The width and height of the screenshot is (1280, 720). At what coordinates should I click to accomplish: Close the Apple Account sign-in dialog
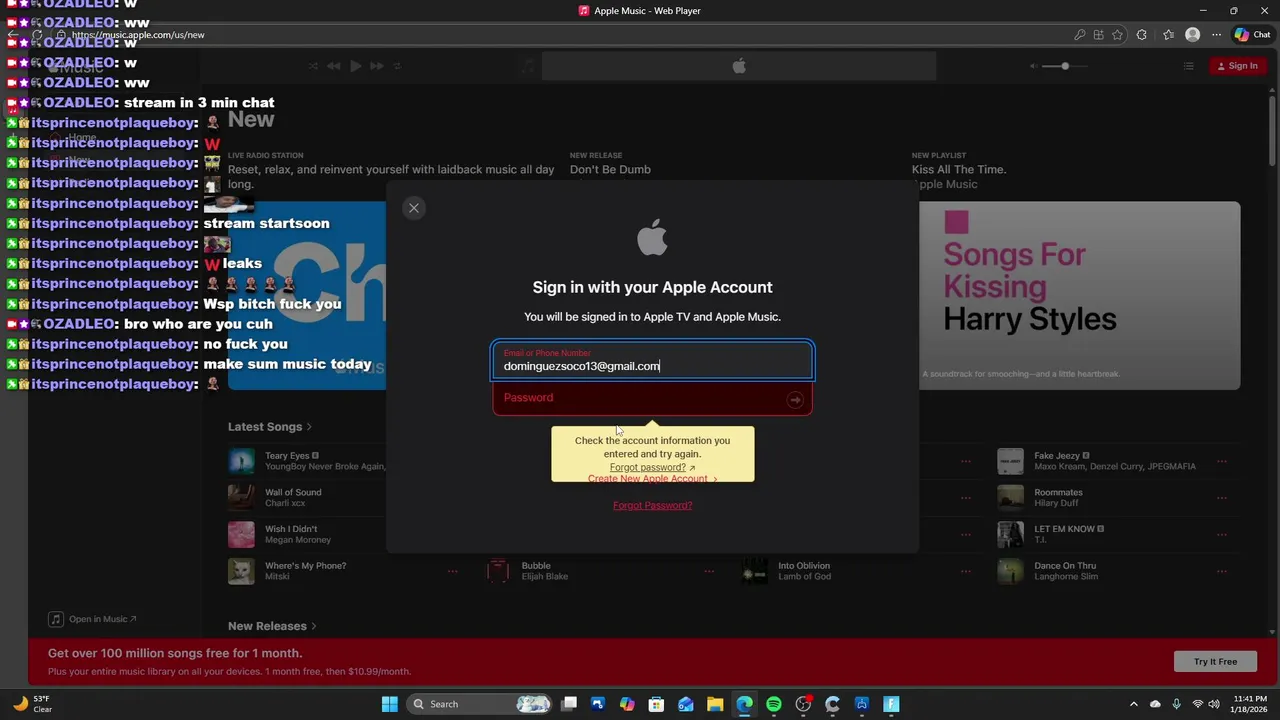pyautogui.click(x=414, y=208)
